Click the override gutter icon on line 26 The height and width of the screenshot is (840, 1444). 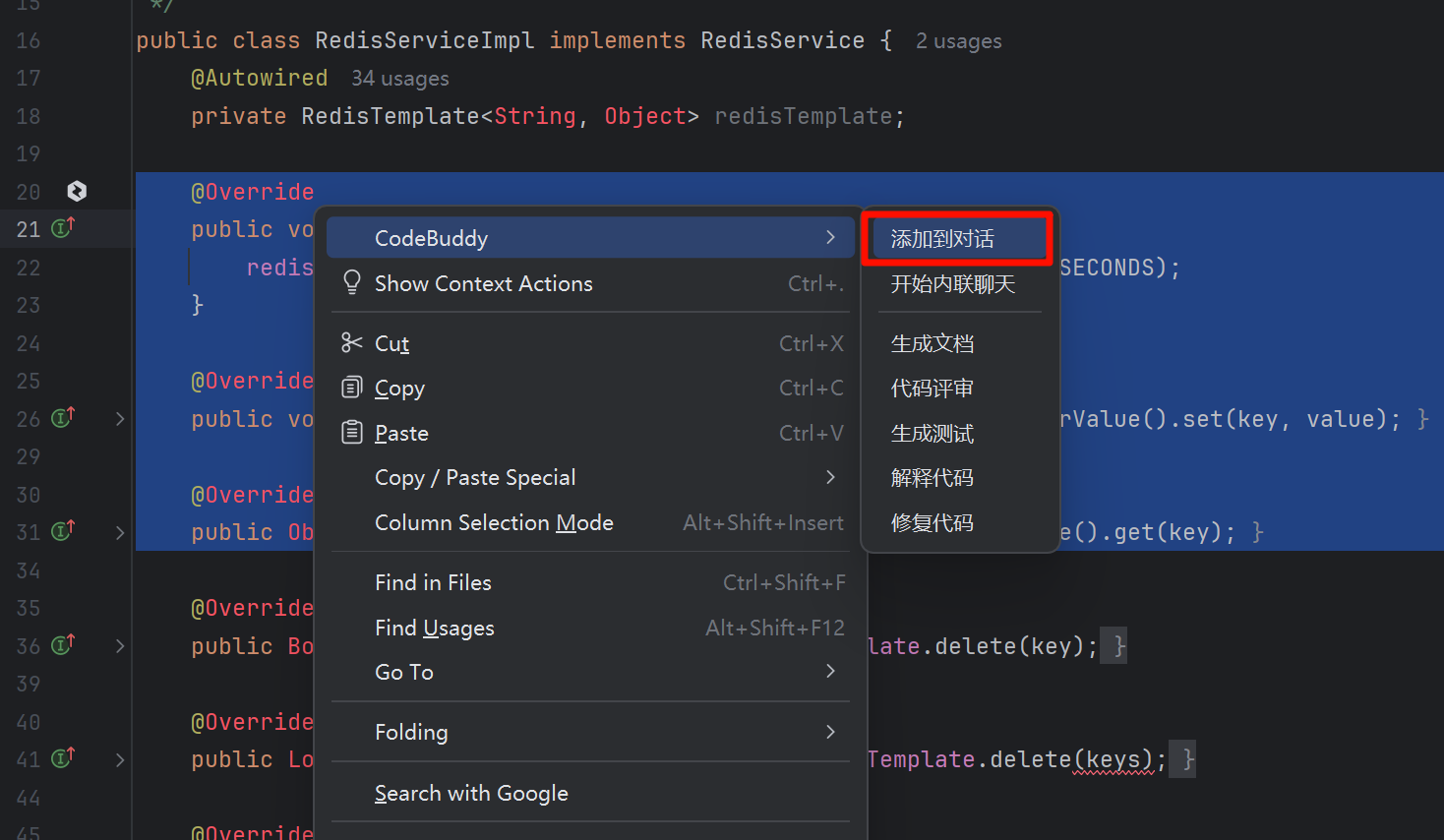(63, 418)
